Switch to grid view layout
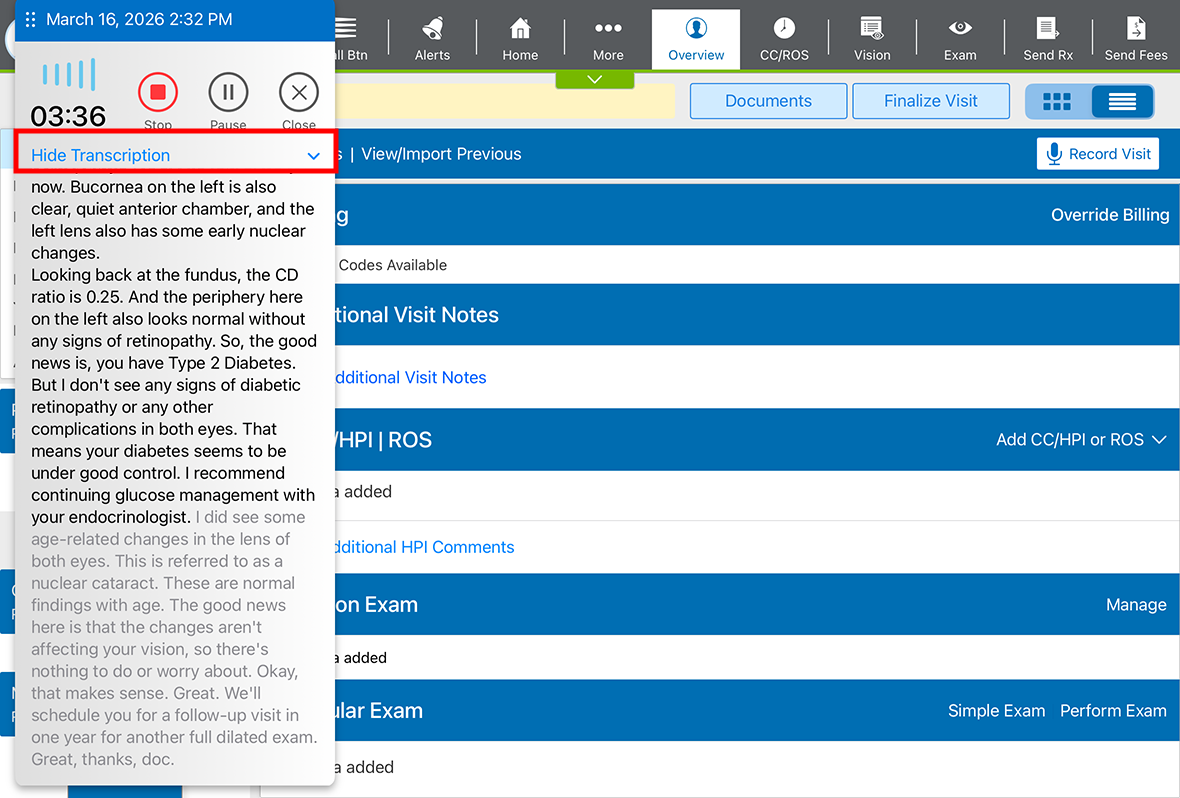 click(1057, 101)
